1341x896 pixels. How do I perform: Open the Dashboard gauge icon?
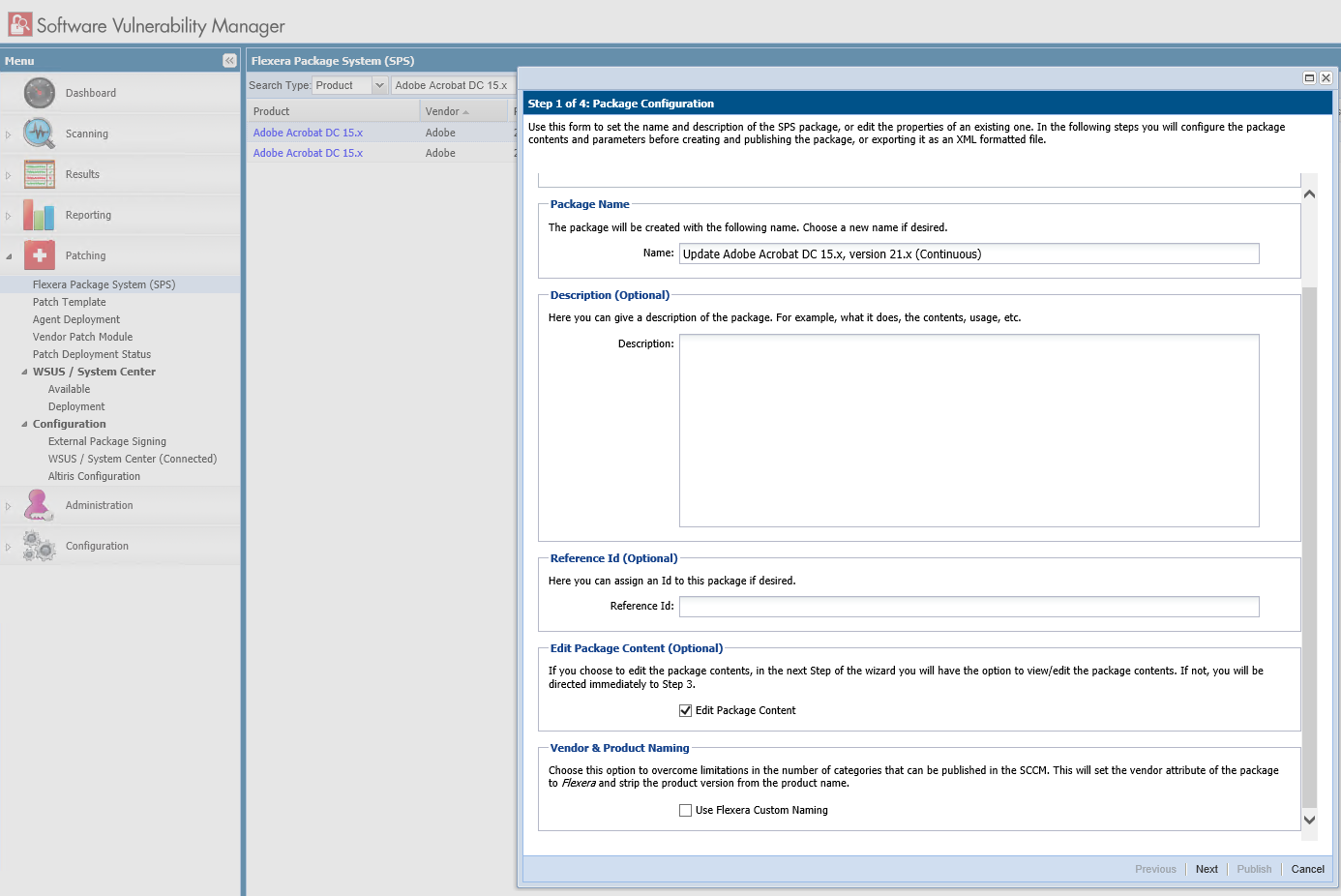(40, 93)
